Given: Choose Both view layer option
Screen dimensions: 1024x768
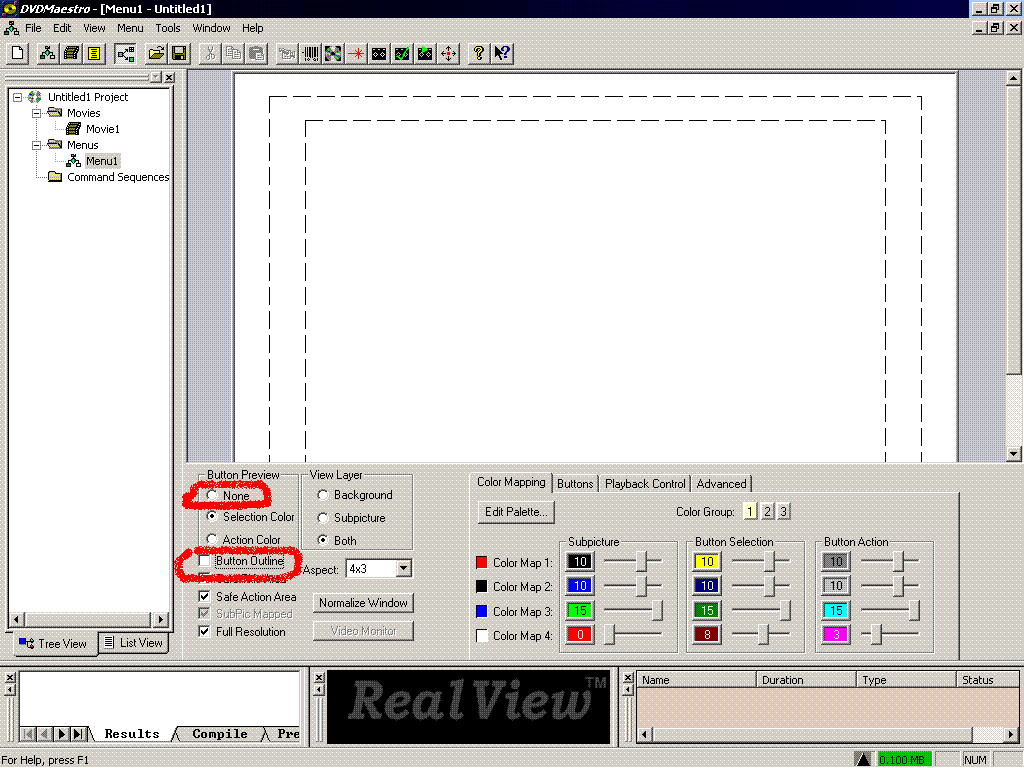Looking at the screenshot, I should (x=323, y=540).
